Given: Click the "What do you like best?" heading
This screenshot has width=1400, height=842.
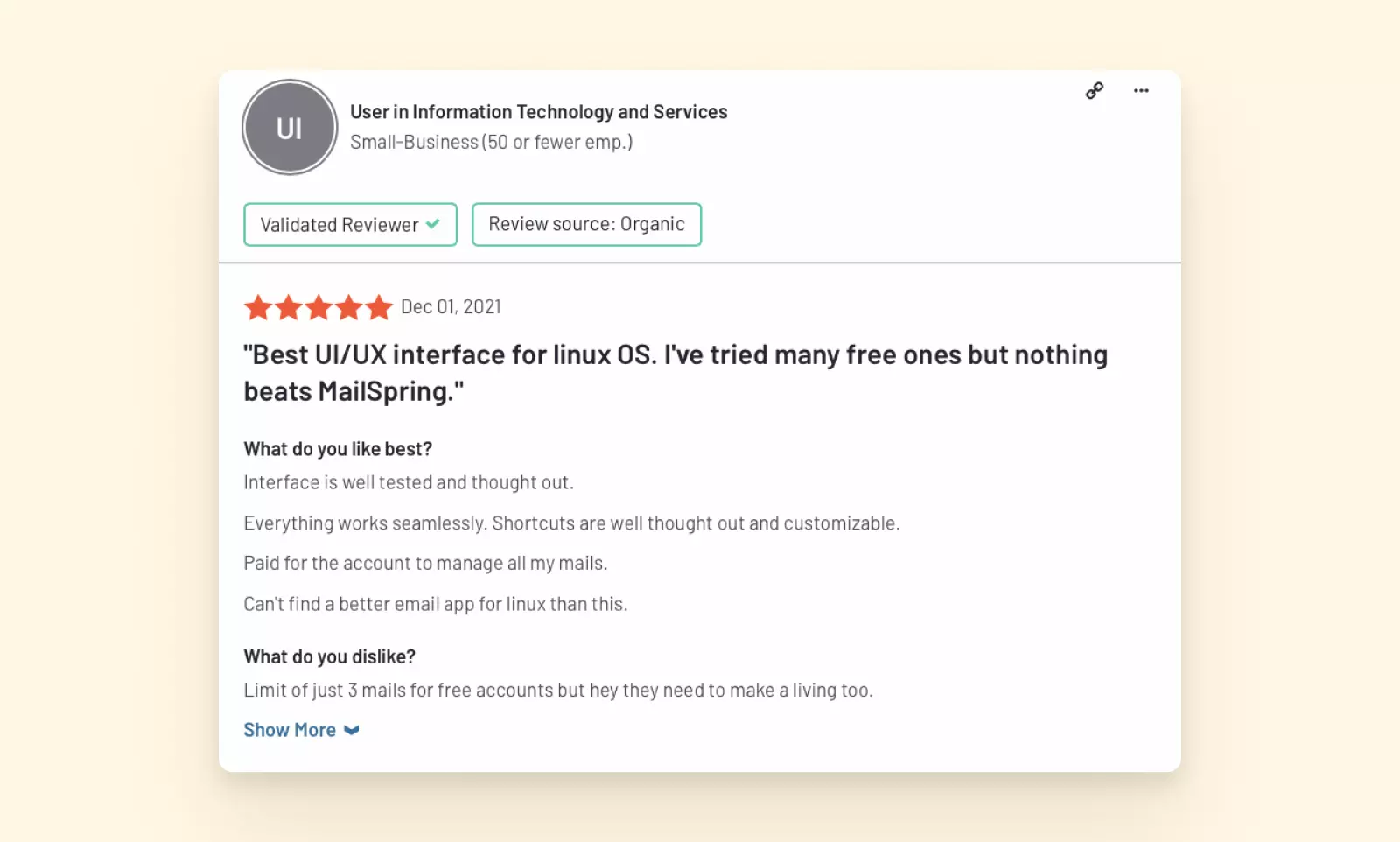Looking at the screenshot, I should tap(338, 449).
